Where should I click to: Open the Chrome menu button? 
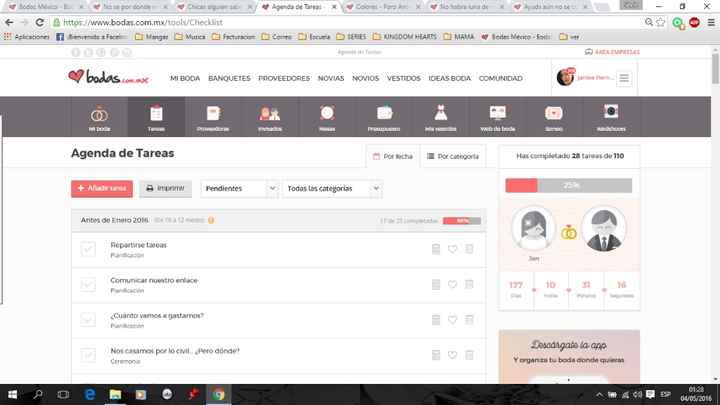pos(711,22)
